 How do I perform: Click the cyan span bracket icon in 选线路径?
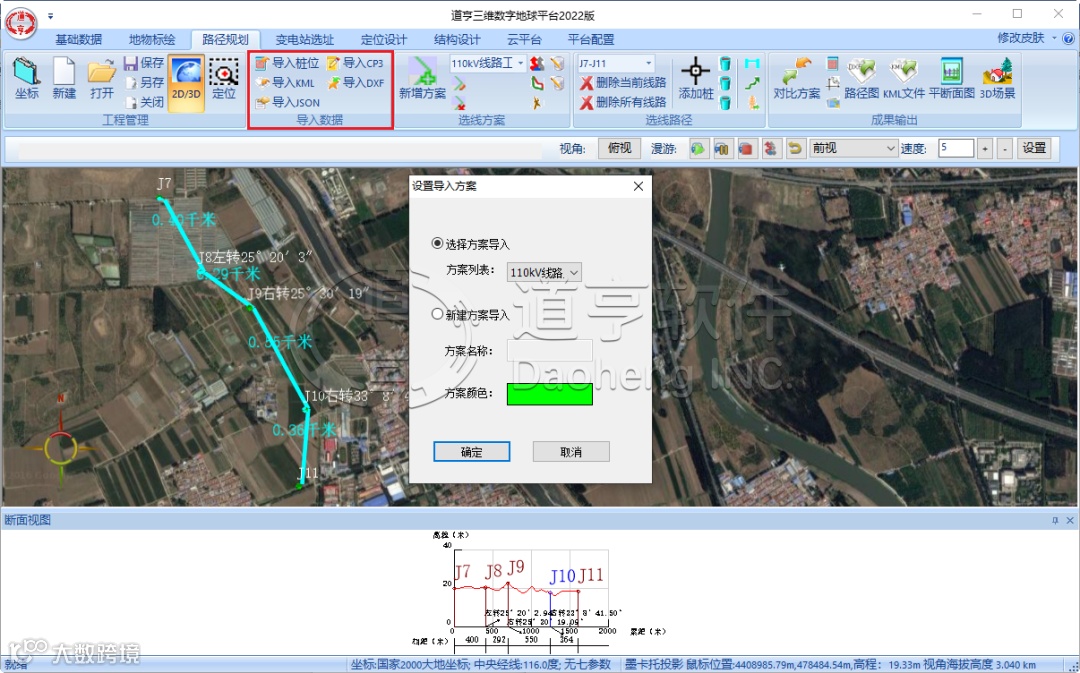click(752, 63)
